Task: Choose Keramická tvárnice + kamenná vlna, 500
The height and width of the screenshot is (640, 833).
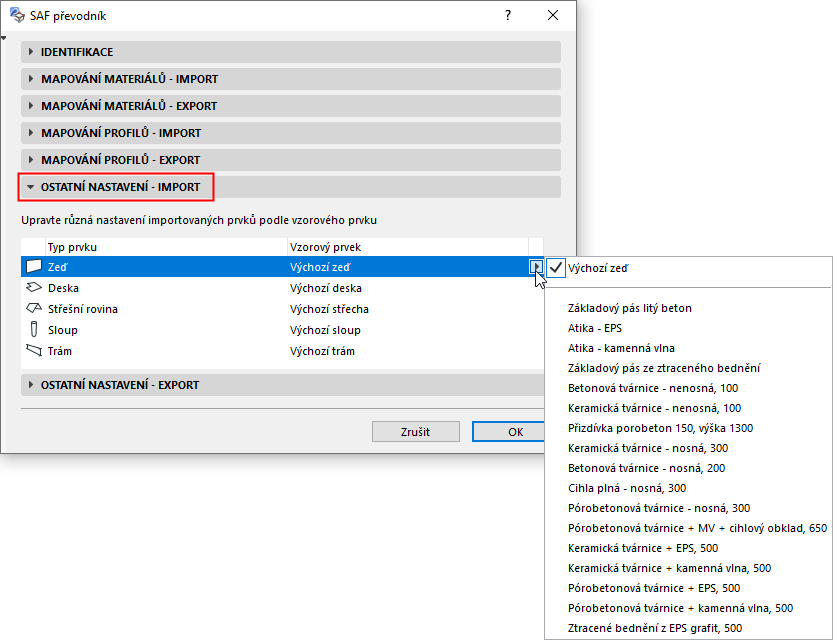Action: point(669,568)
